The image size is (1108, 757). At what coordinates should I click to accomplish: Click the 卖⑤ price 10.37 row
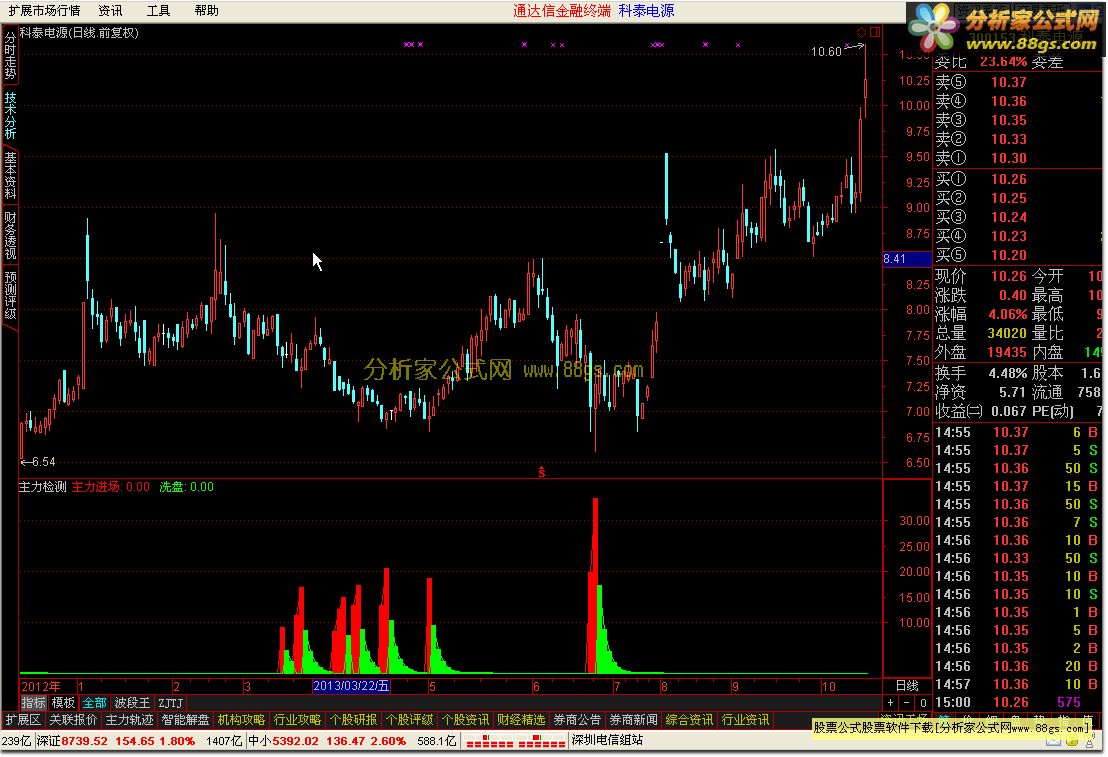click(x=1018, y=82)
